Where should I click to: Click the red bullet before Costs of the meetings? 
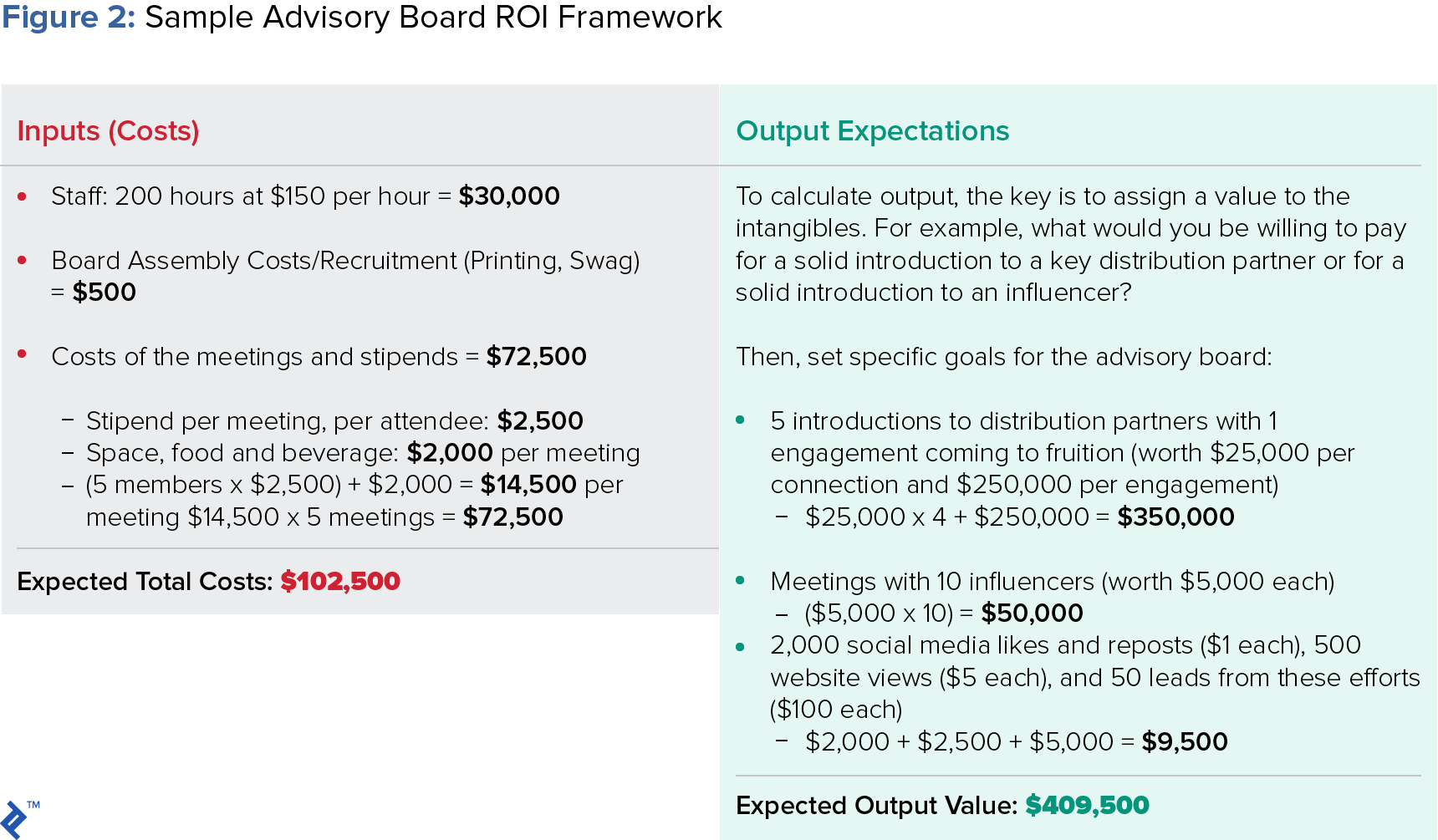(23, 355)
